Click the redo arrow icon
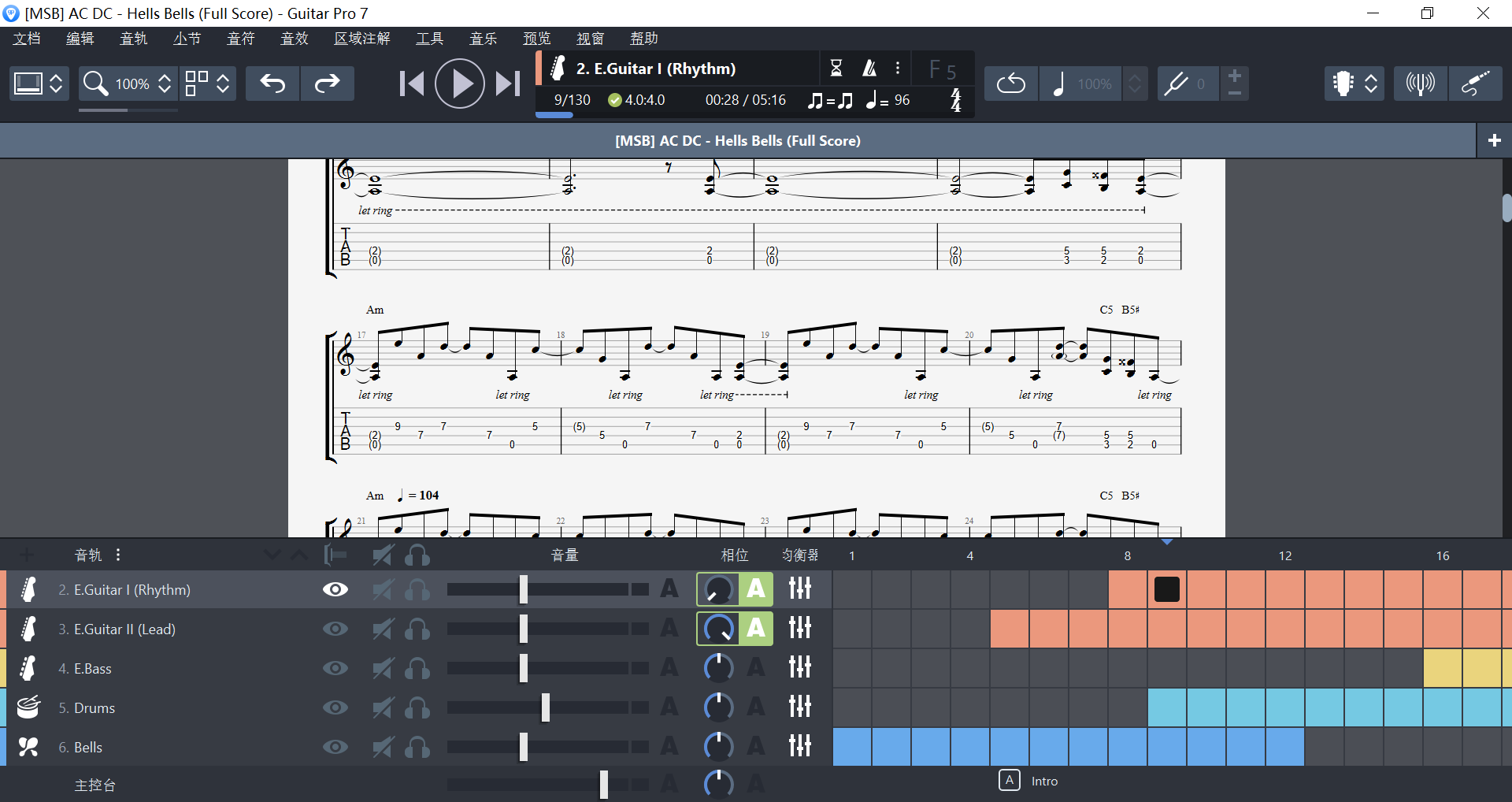 [x=328, y=84]
